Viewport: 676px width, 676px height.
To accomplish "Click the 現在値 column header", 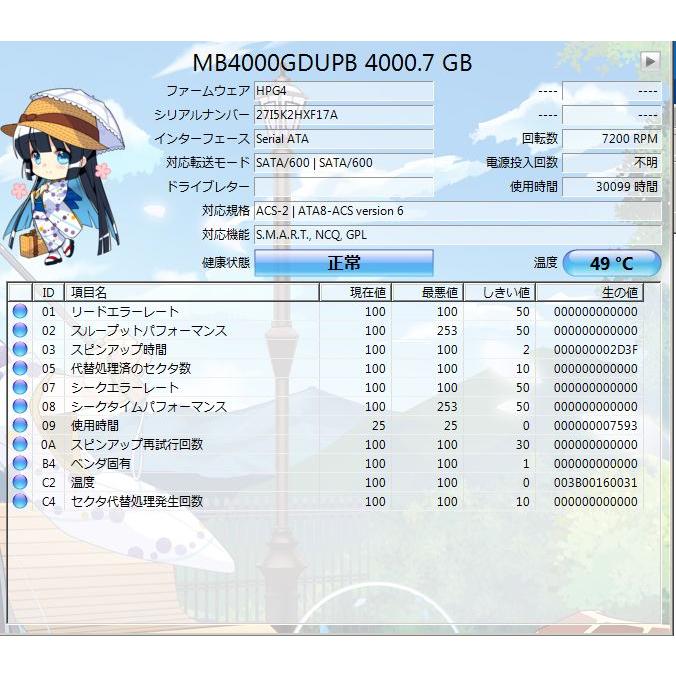I will click(x=355, y=292).
